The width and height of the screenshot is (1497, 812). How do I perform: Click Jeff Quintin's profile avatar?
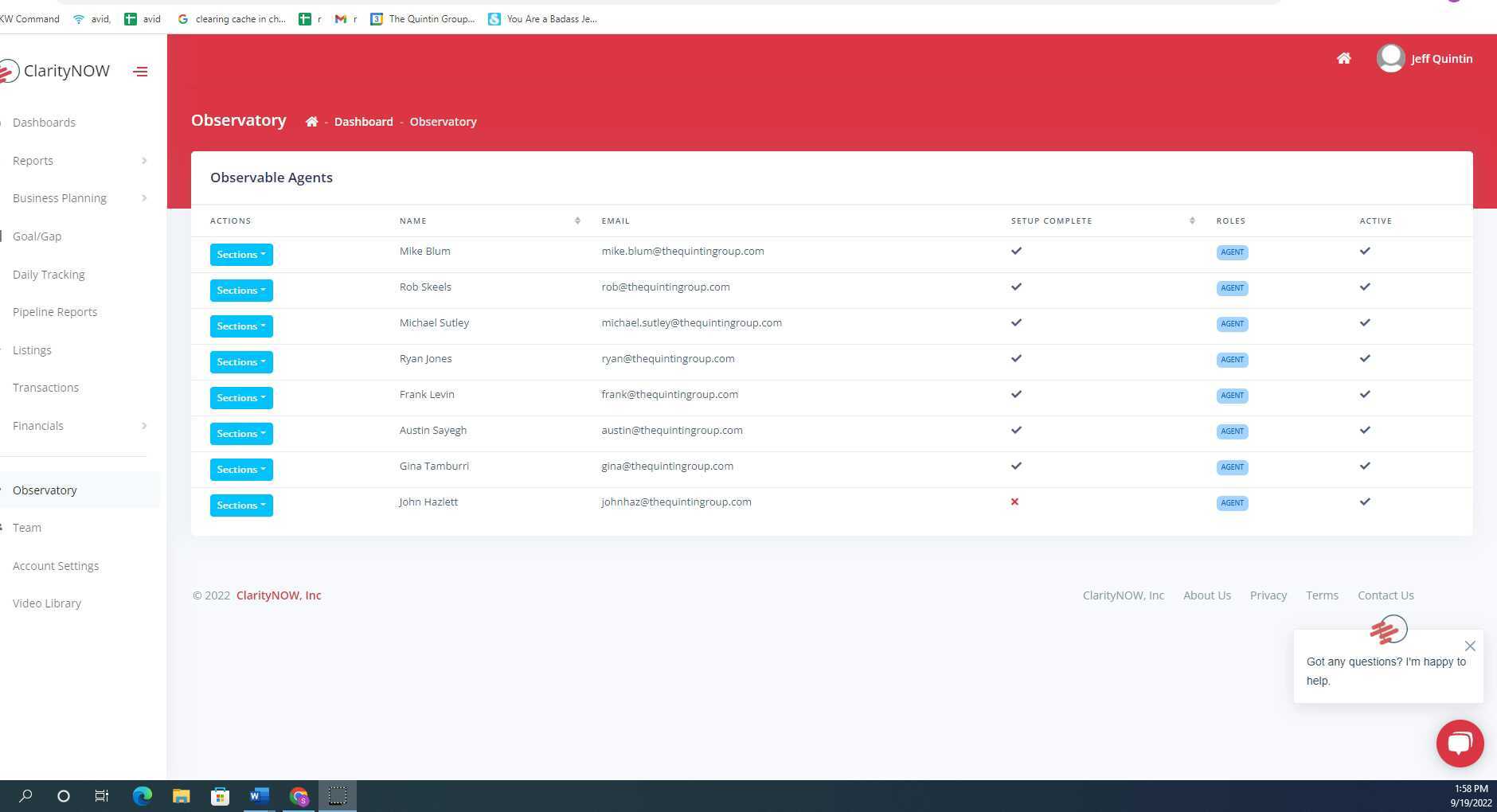click(1390, 58)
